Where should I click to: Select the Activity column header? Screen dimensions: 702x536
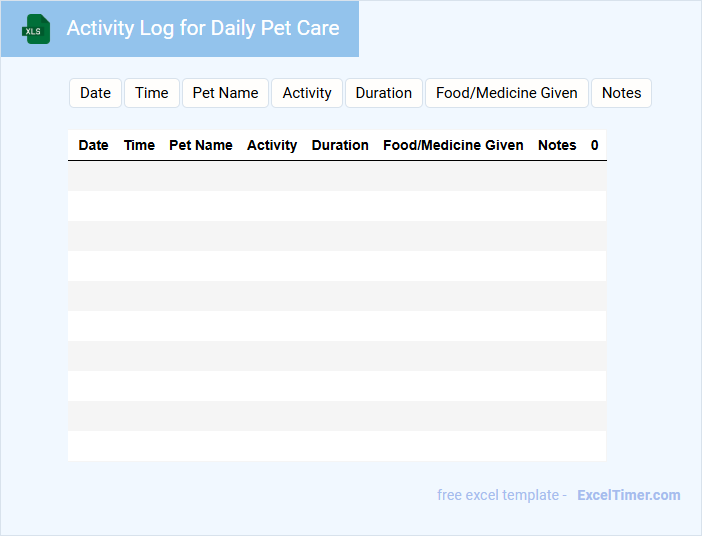(272, 145)
